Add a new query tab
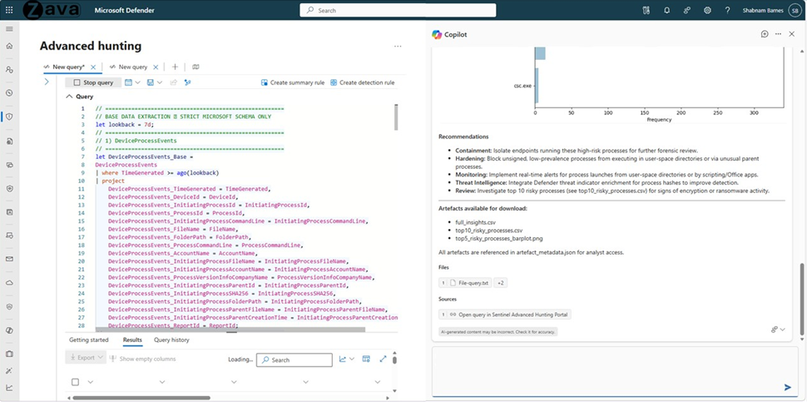The width and height of the screenshot is (807, 402). [175, 67]
